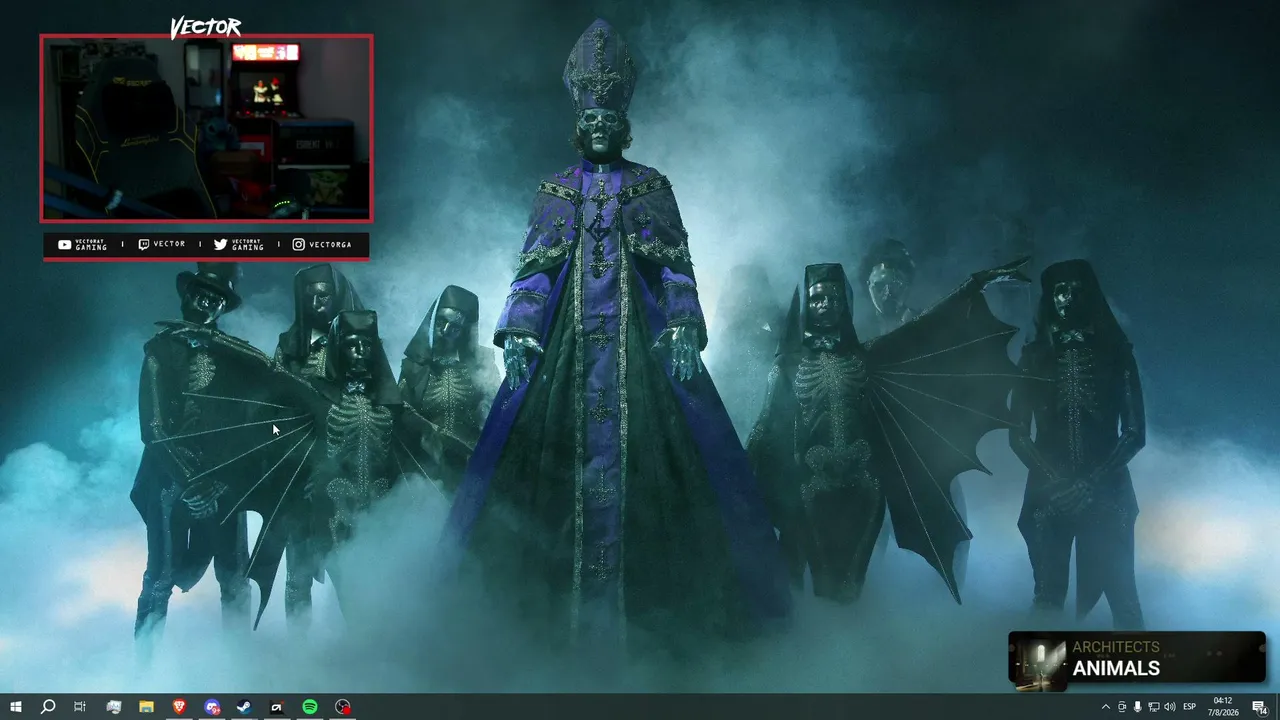Open the Brave browser taskbar icon
The width and height of the screenshot is (1280, 720).
[x=179, y=707]
